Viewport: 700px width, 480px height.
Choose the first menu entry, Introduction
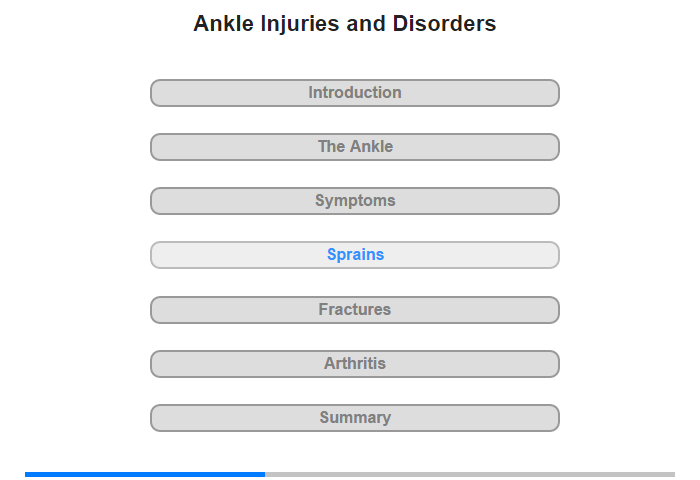pos(355,93)
